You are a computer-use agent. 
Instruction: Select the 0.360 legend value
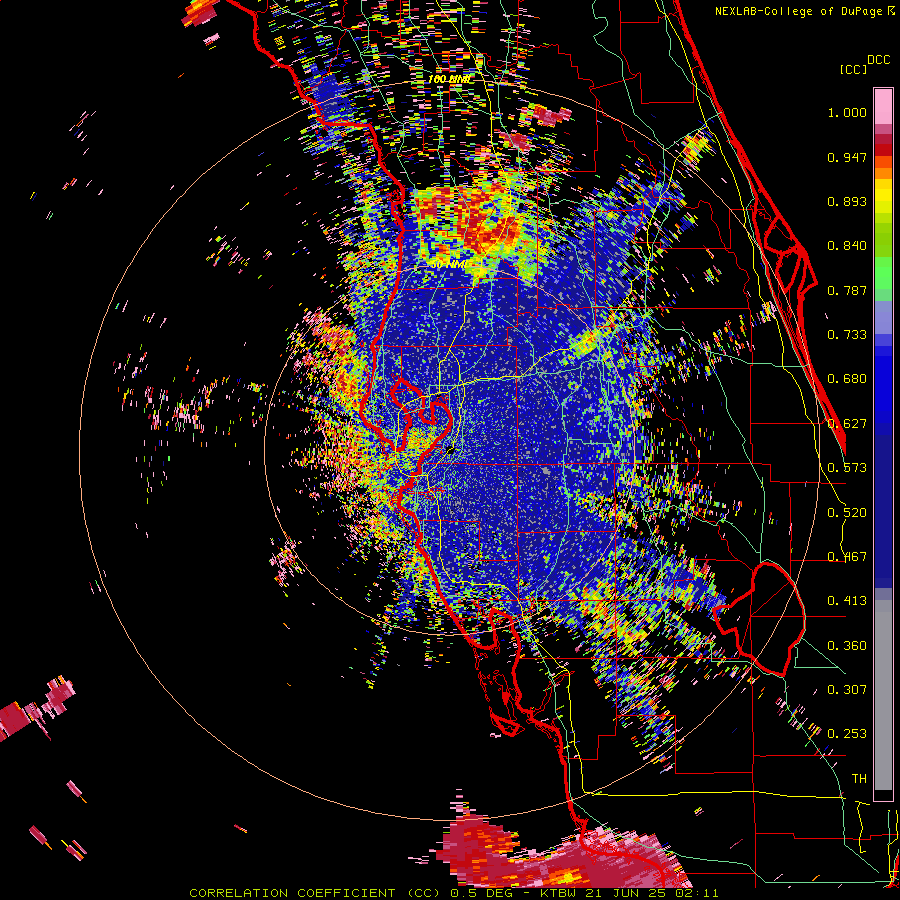pyautogui.click(x=847, y=646)
